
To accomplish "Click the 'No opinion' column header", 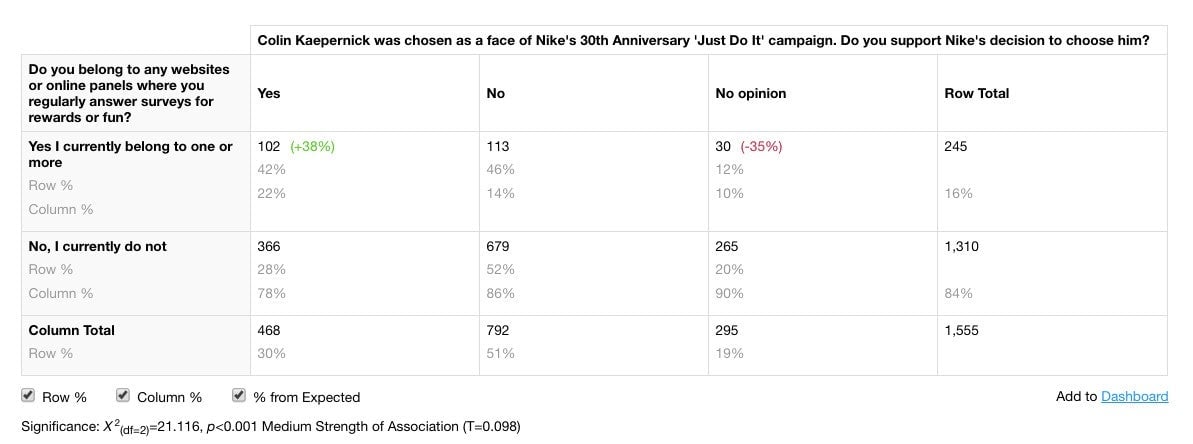I will [751, 94].
